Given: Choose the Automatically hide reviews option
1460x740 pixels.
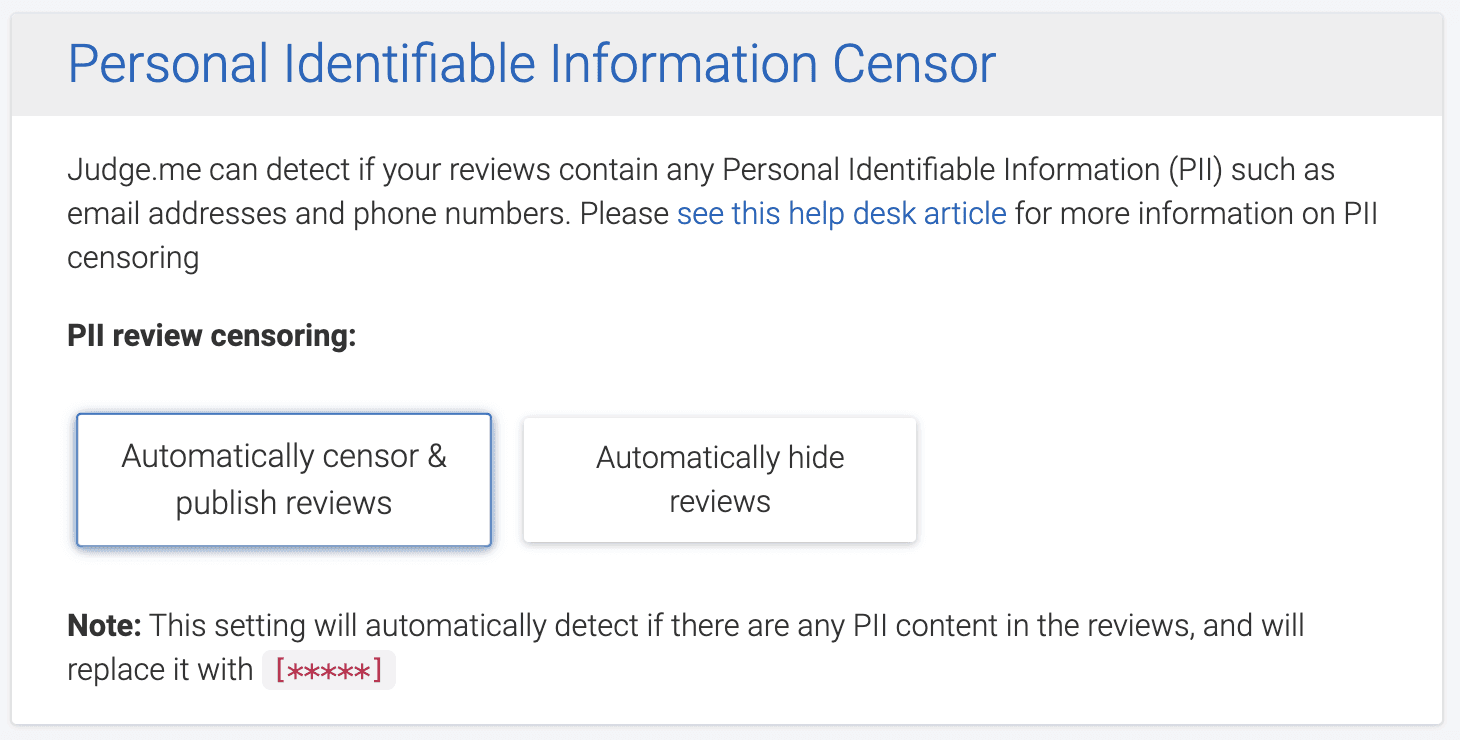Looking at the screenshot, I should coord(719,479).
